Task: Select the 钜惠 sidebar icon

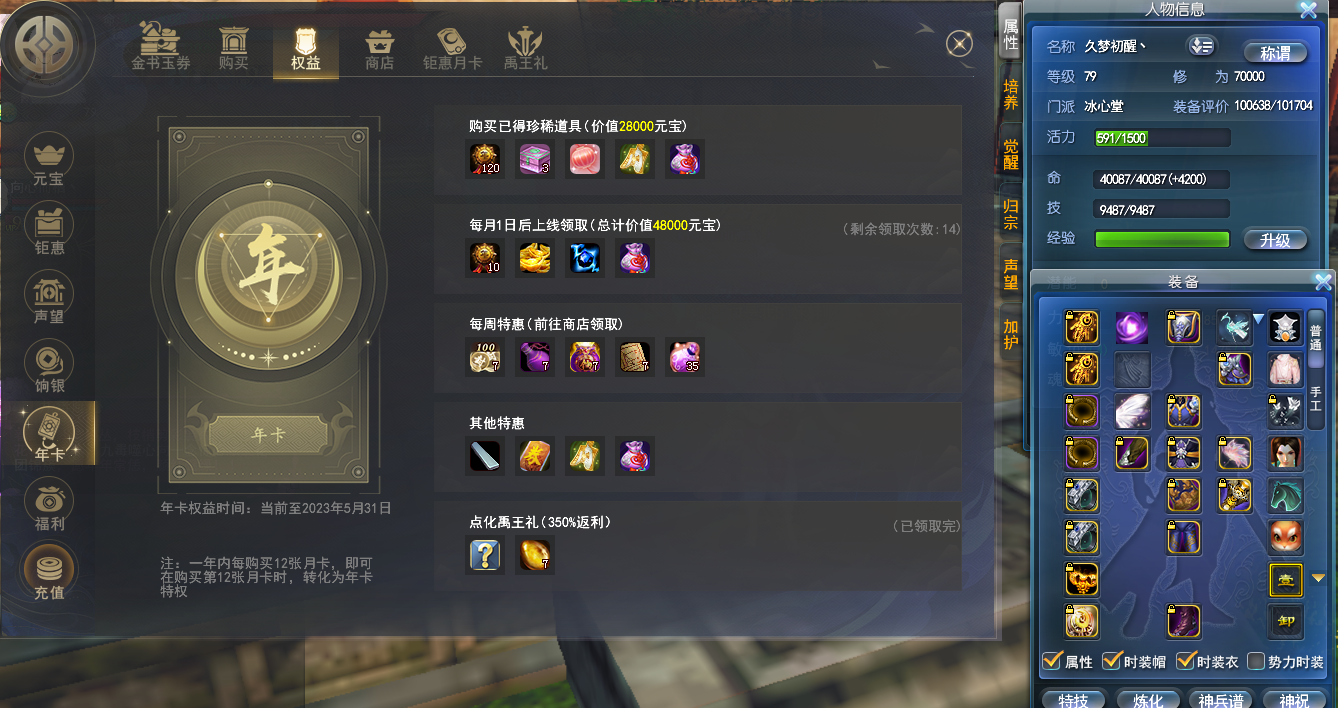Action: [49, 230]
